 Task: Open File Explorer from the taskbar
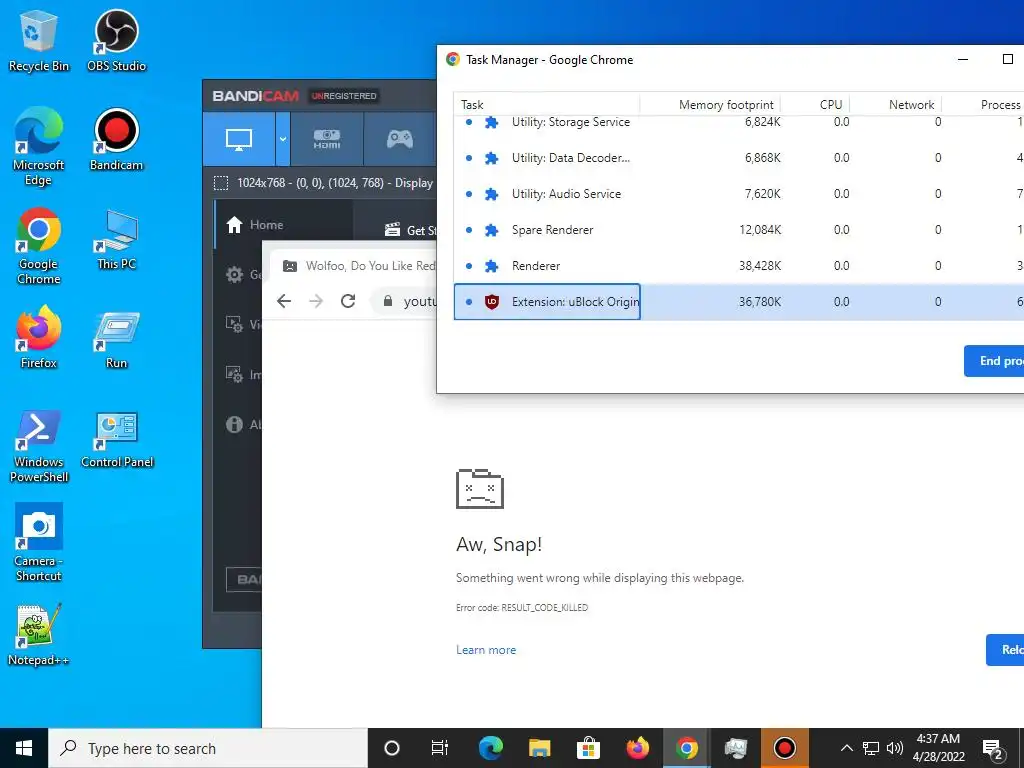(539, 748)
